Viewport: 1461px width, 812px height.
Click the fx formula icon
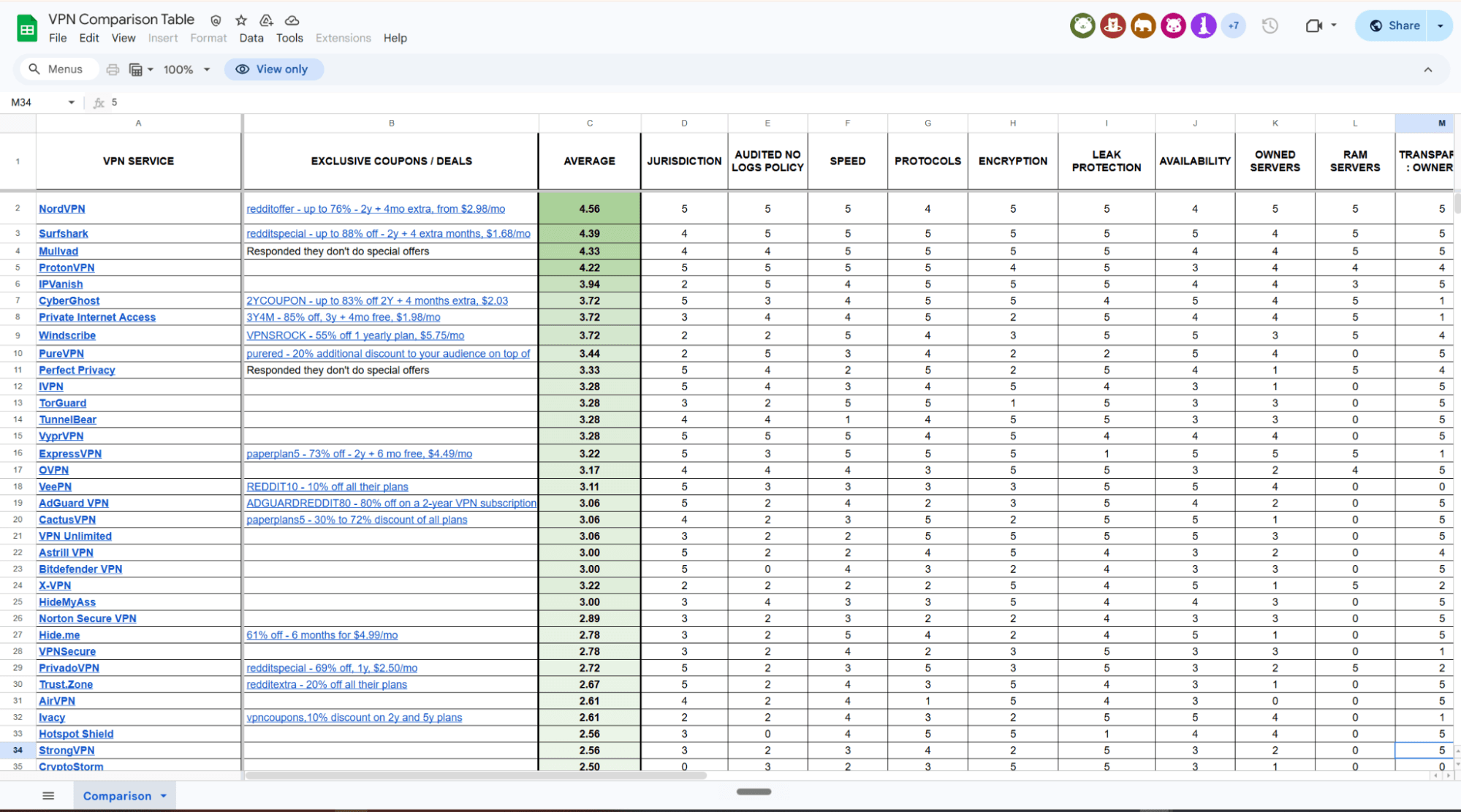[99, 103]
